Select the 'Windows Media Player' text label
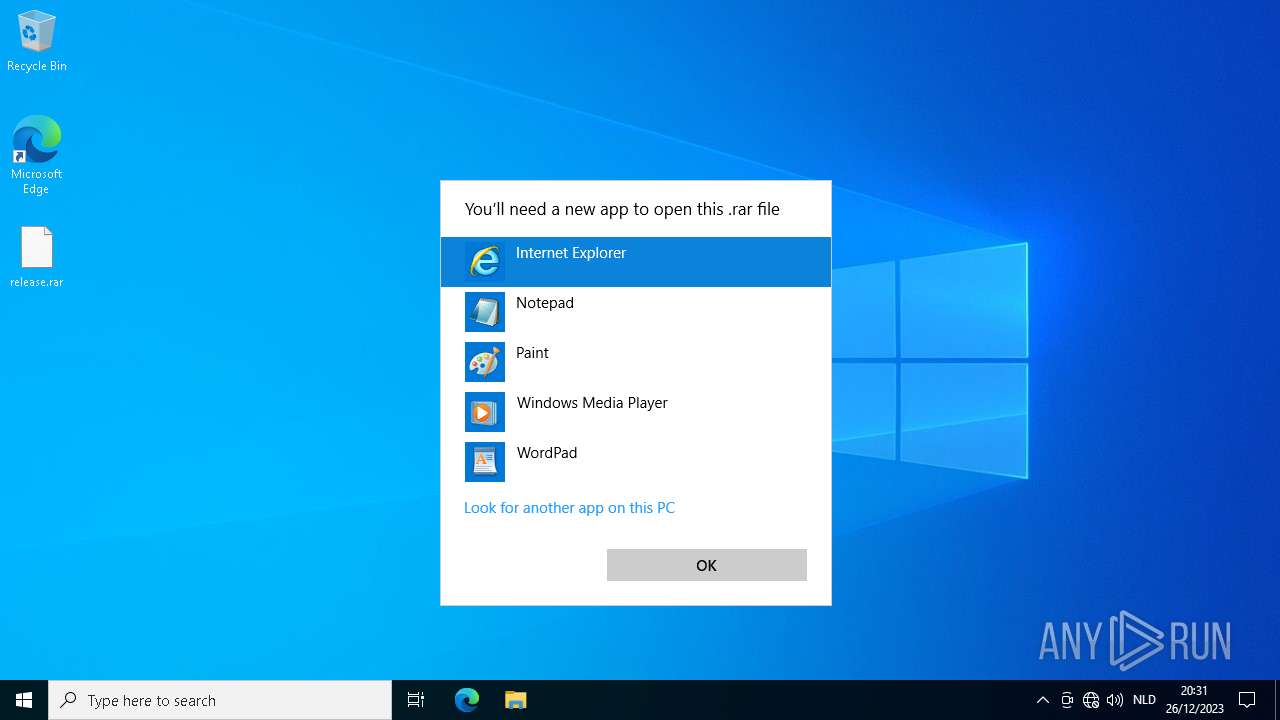 pos(592,403)
